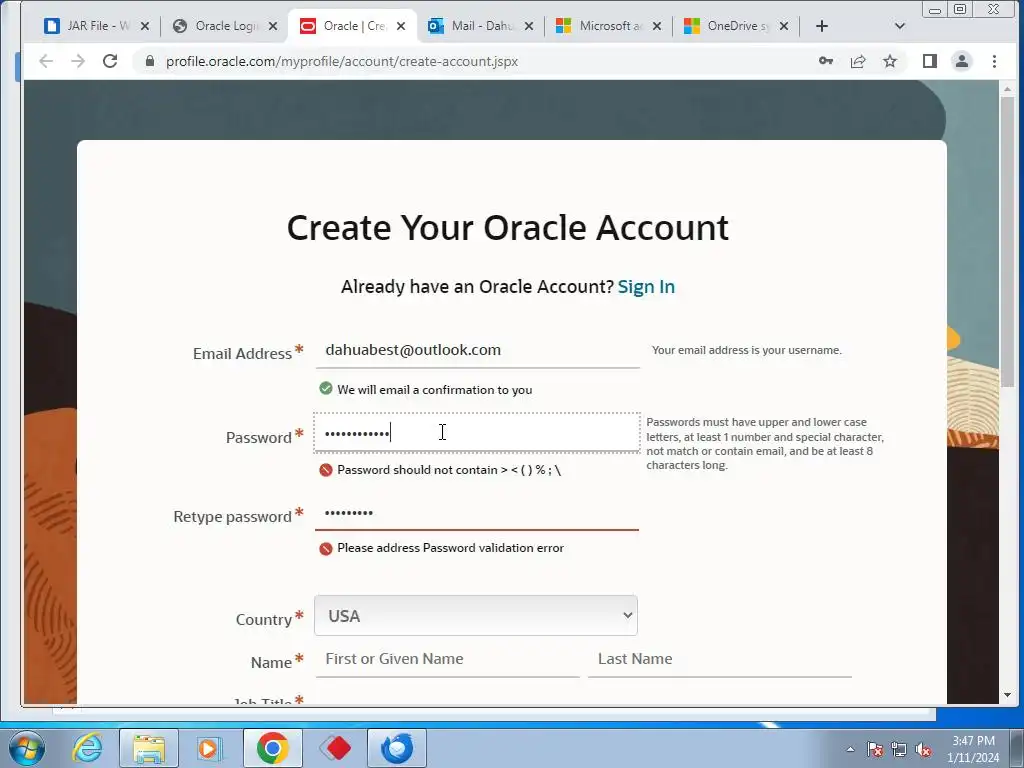Close the OneDrive tab

click(784, 26)
